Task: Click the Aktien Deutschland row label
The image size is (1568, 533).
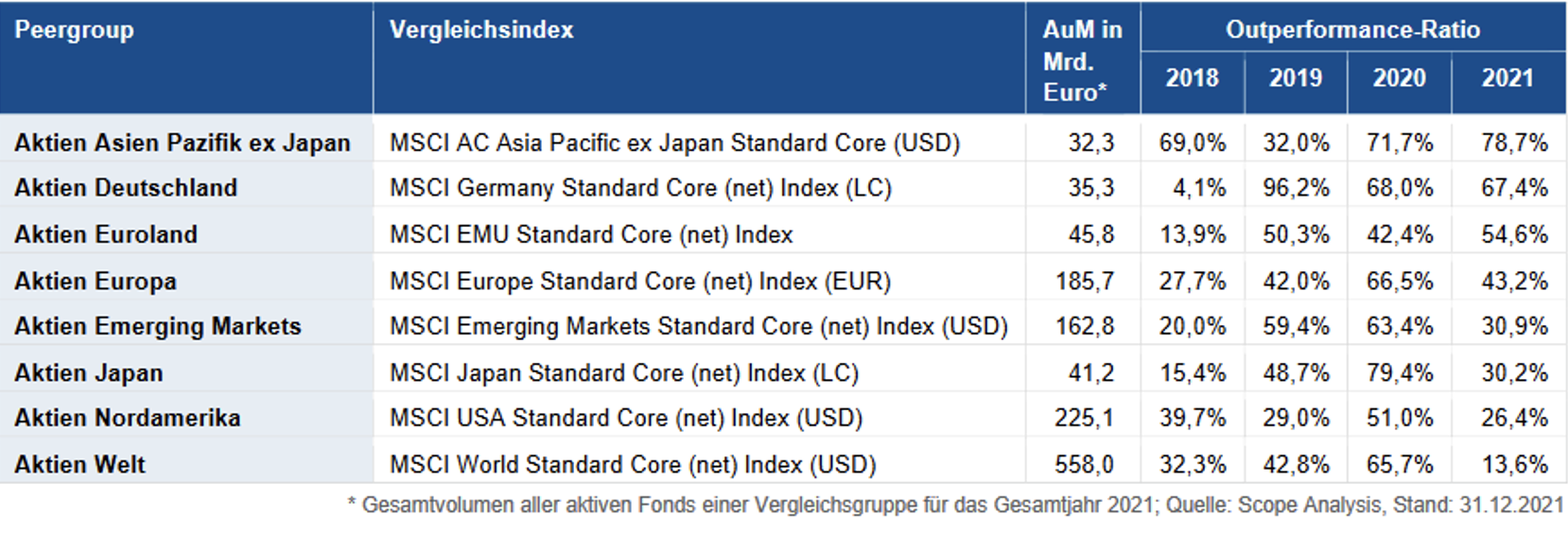Action: point(126,188)
